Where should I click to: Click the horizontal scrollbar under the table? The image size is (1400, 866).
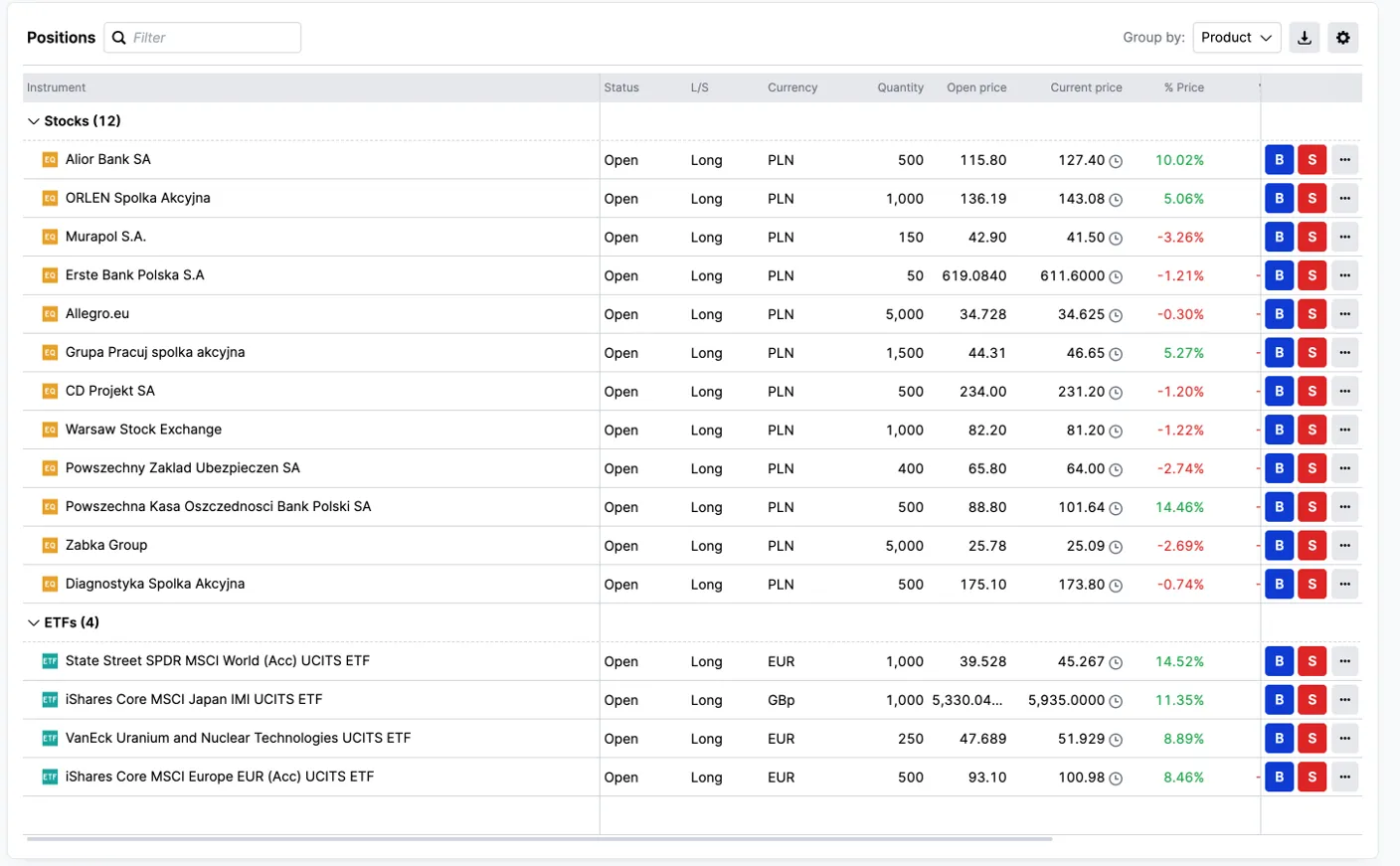click(539, 839)
